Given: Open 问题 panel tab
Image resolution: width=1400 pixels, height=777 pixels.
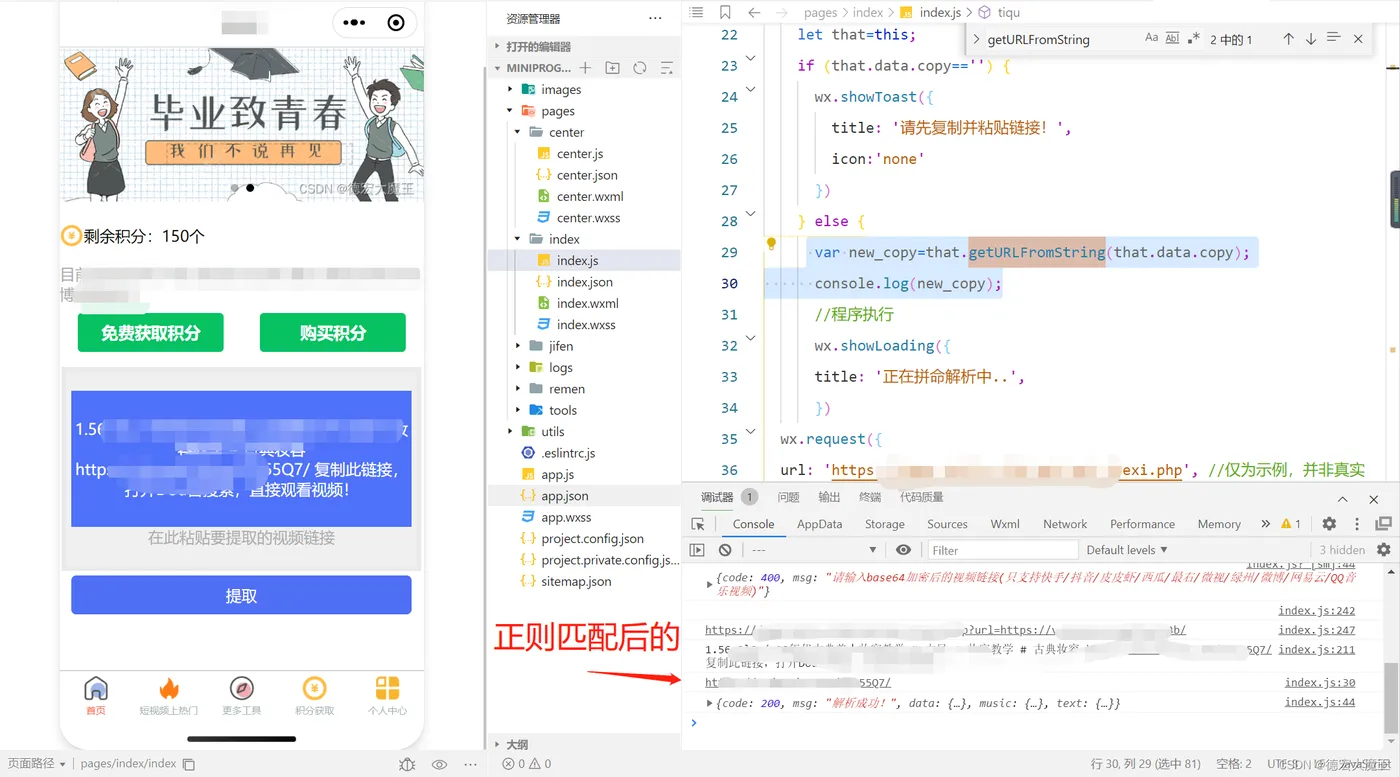Looking at the screenshot, I should (789, 497).
